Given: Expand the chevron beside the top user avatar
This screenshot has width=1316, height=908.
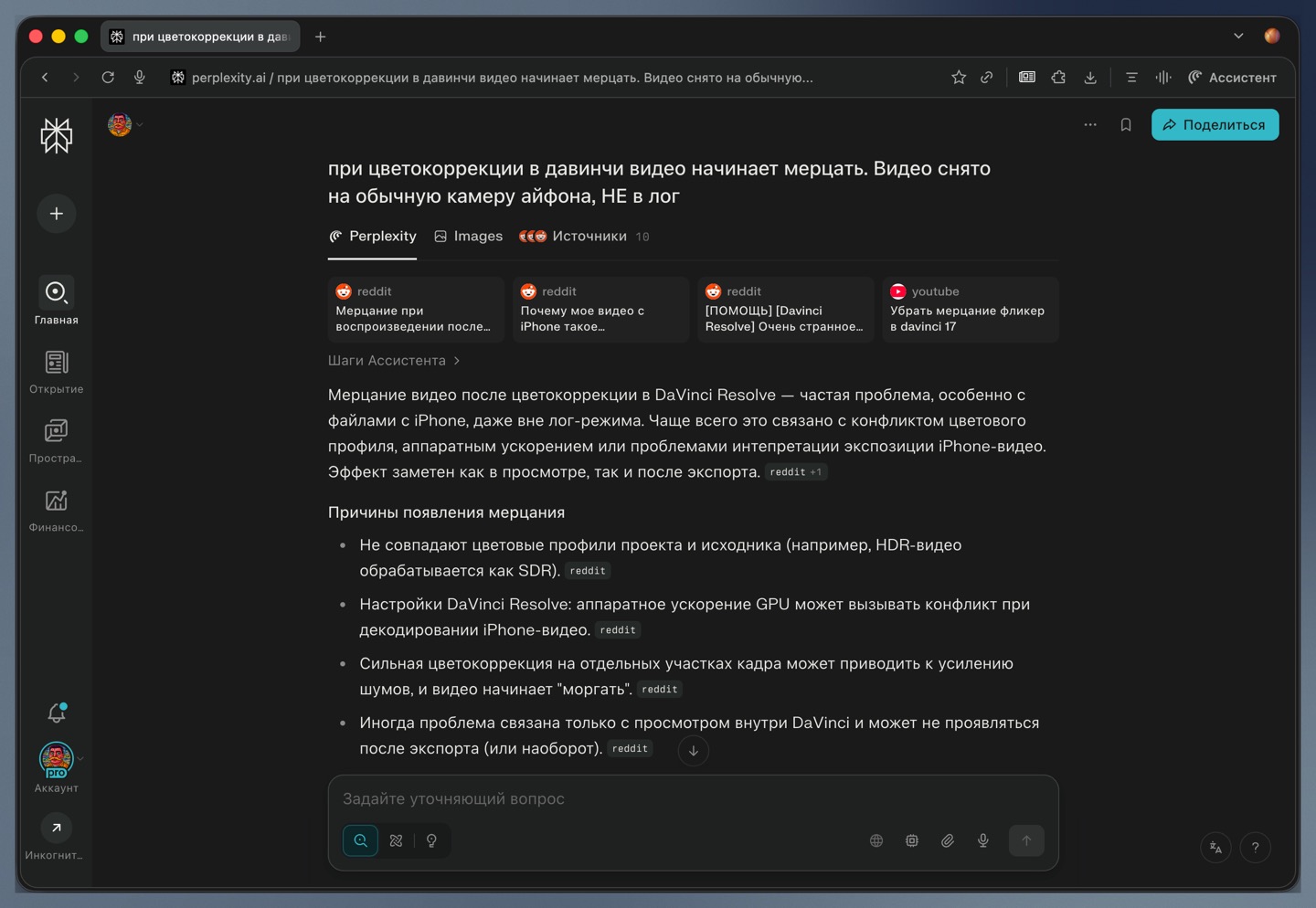Looking at the screenshot, I should click(x=140, y=125).
